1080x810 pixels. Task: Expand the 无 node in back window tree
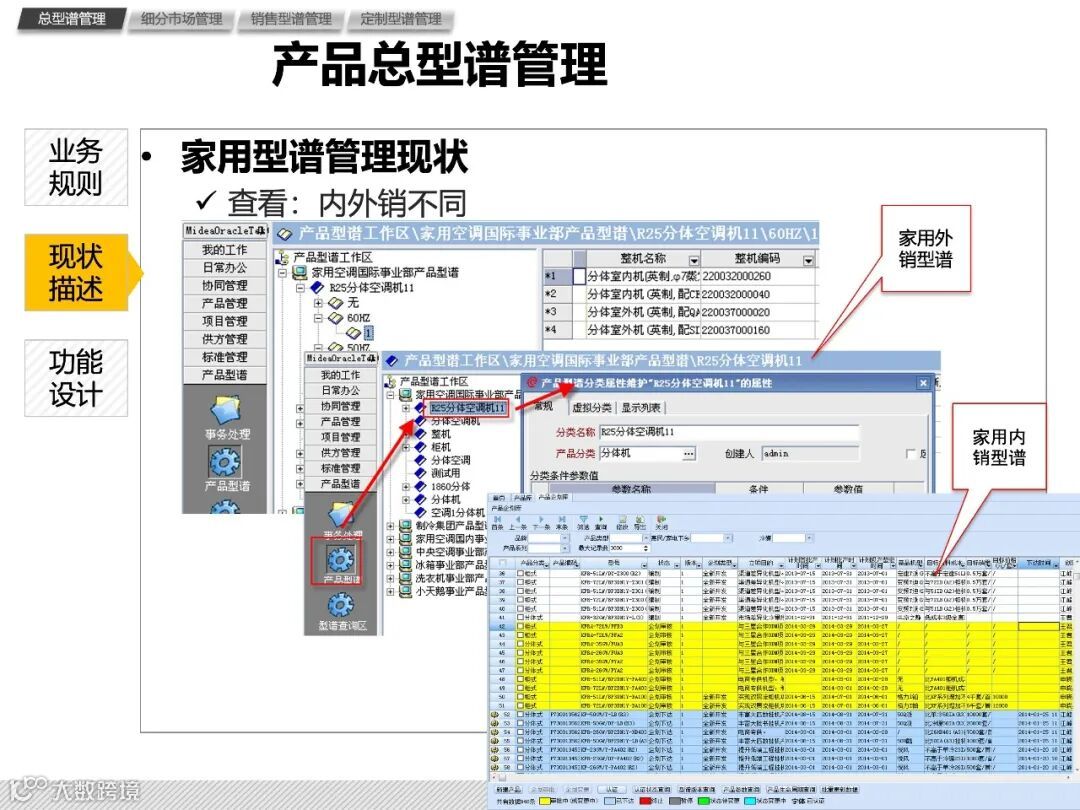[318, 303]
